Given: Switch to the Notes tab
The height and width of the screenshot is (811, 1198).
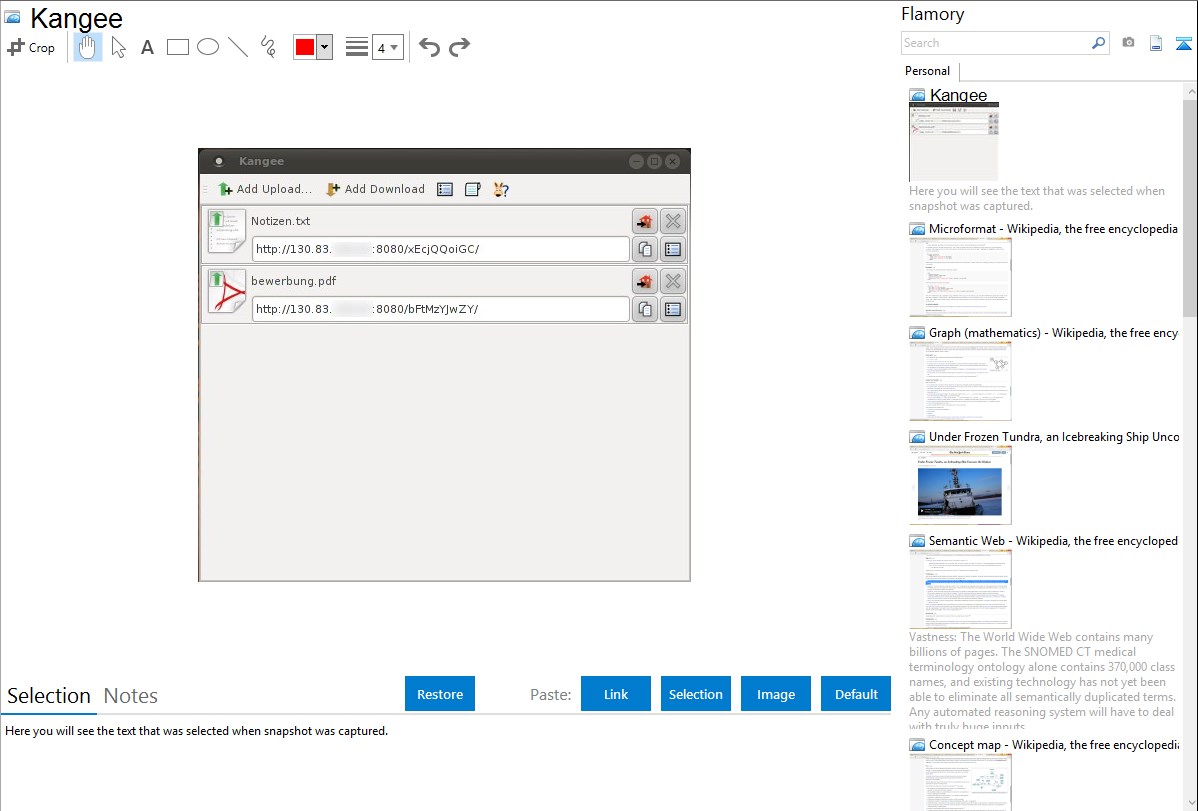Looking at the screenshot, I should (x=131, y=696).
